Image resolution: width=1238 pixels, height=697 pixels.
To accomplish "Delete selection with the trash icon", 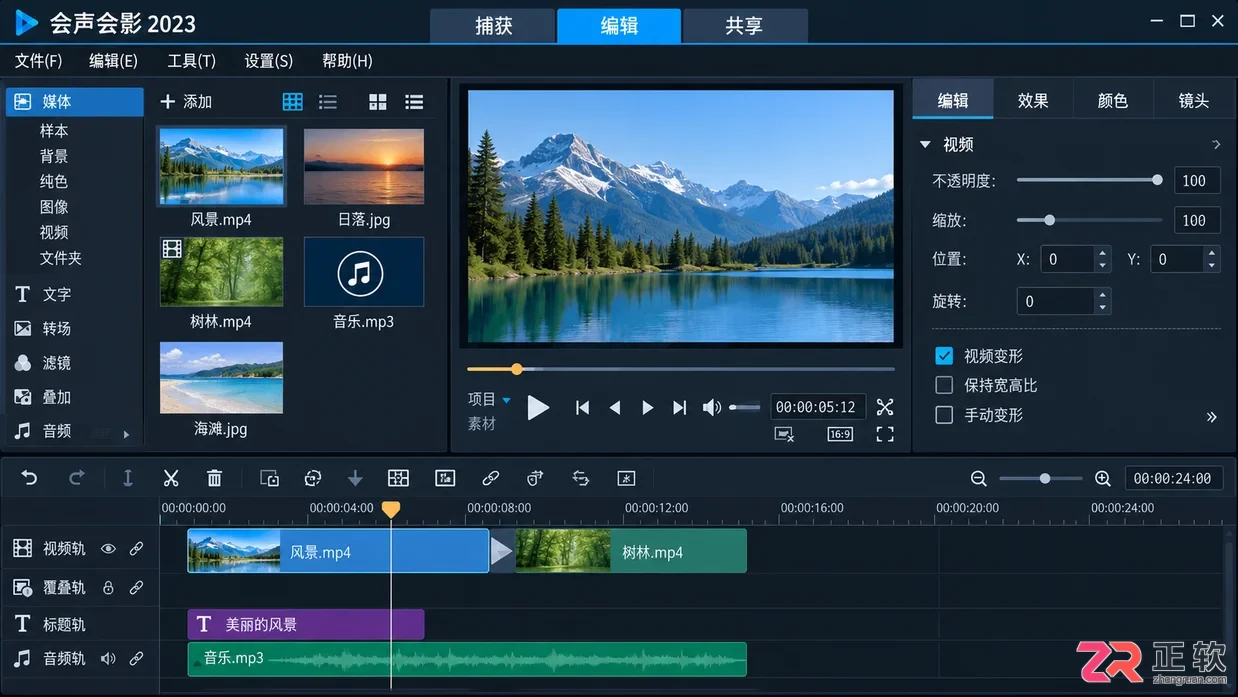I will [x=214, y=478].
